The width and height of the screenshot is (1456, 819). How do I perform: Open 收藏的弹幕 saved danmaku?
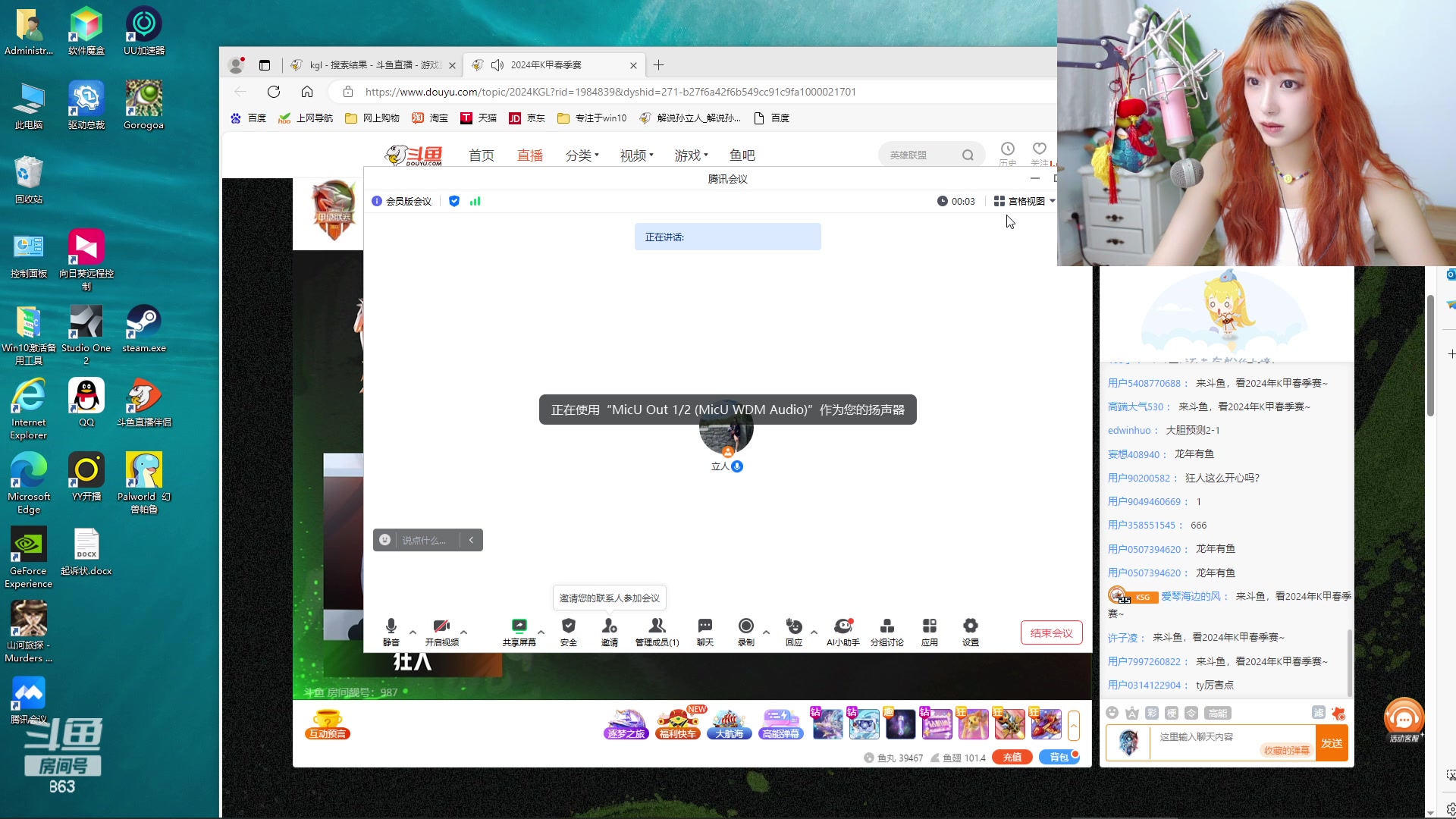click(1286, 750)
